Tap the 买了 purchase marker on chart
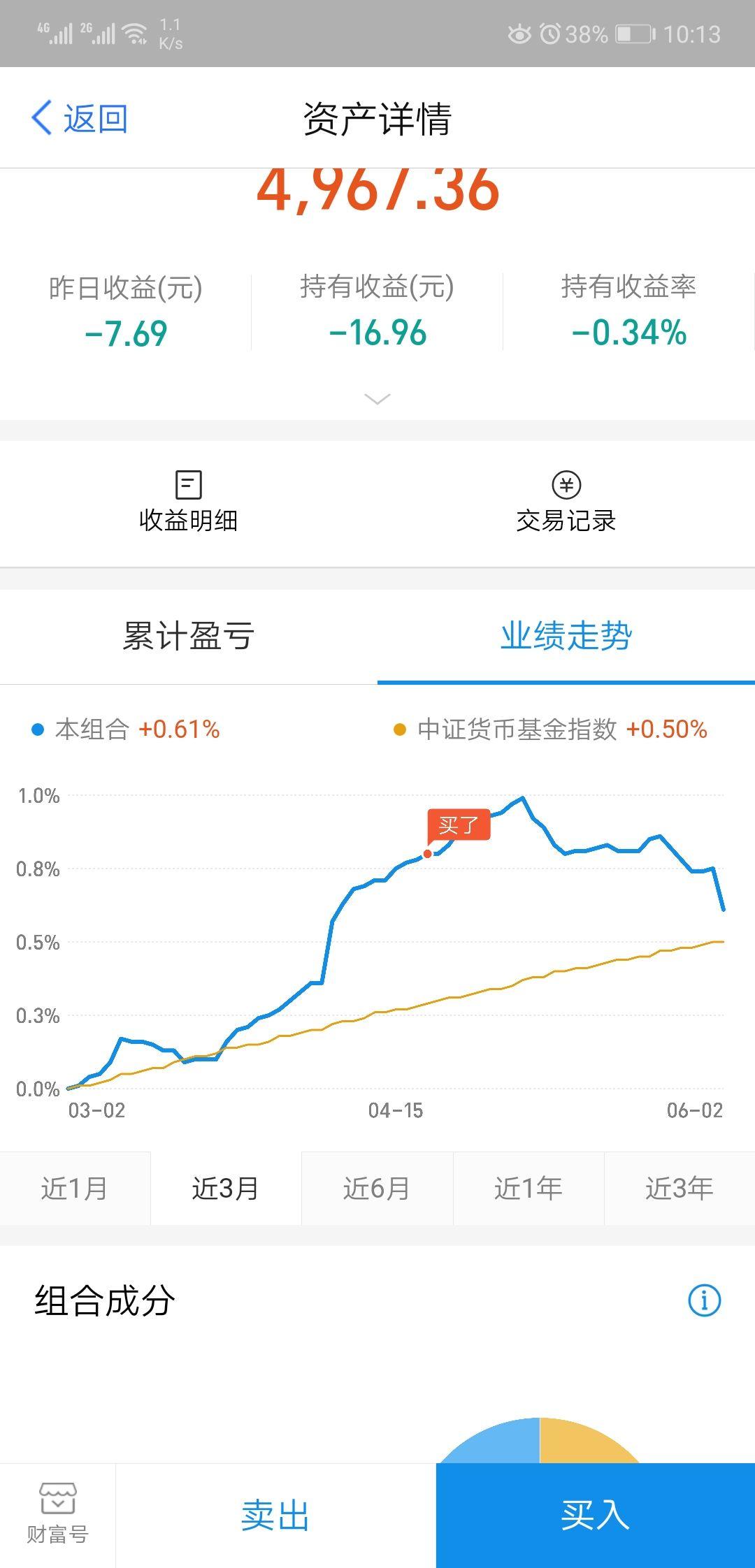Image resolution: width=755 pixels, height=1568 pixels. [458, 827]
